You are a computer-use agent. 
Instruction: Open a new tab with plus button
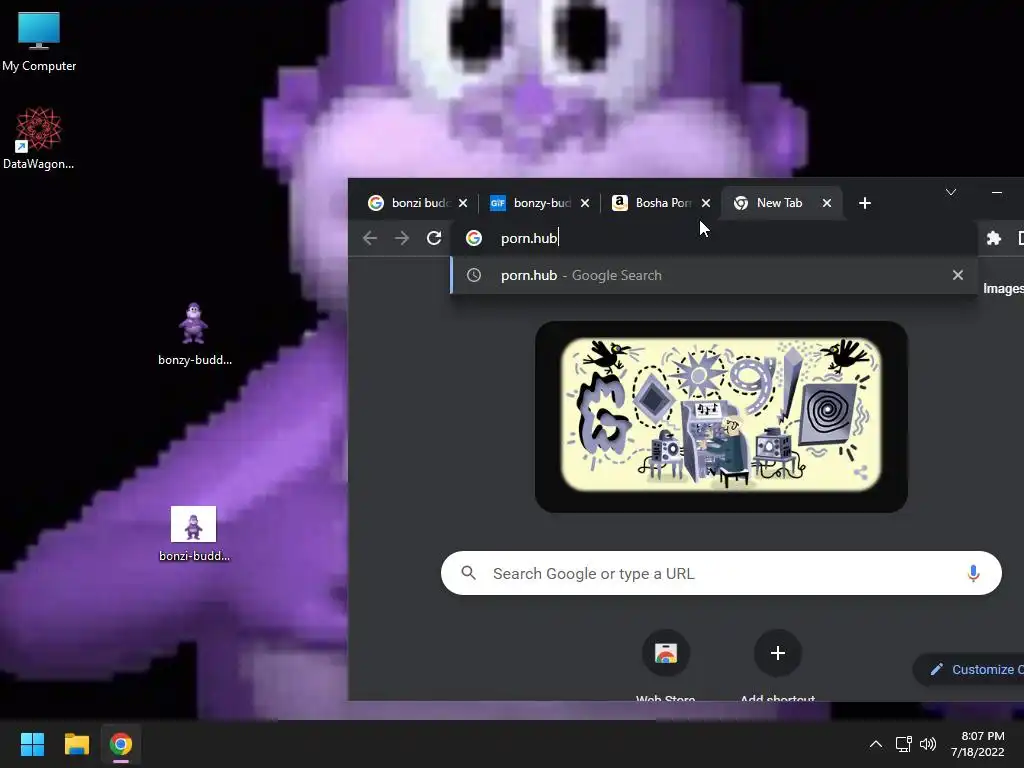pyautogui.click(x=865, y=203)
